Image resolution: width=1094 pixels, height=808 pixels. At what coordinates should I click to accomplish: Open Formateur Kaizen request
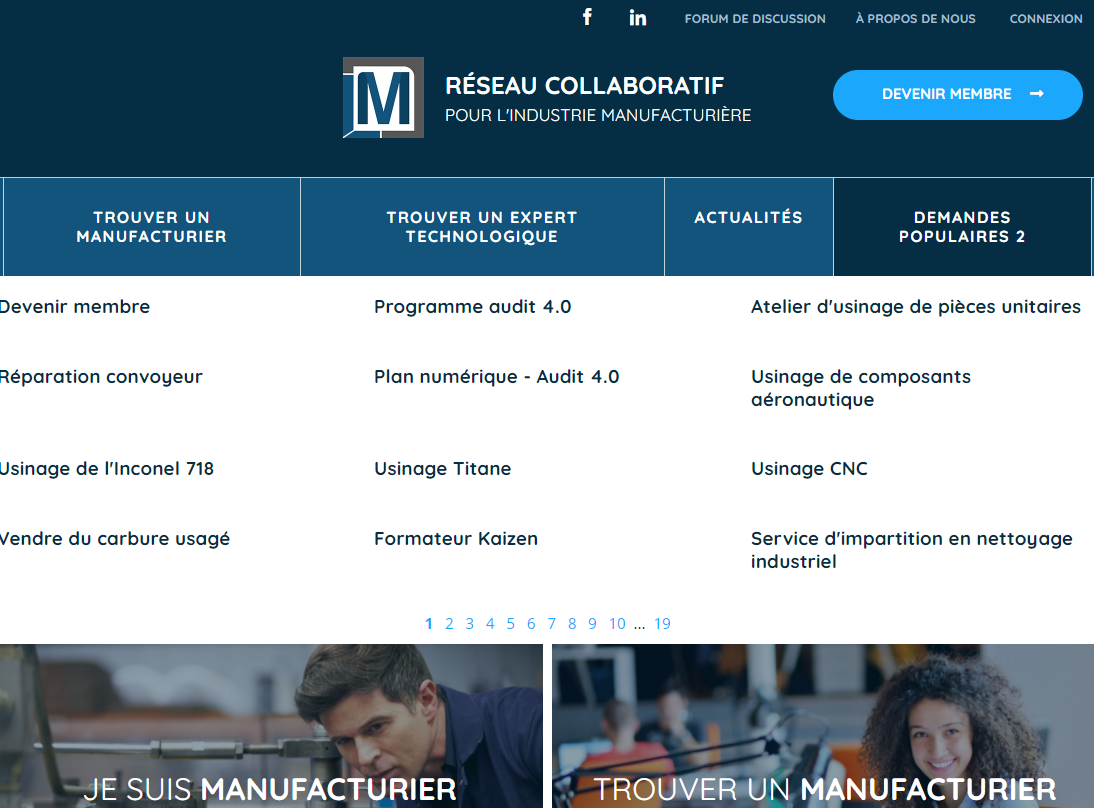pyautogui.click(x=455, y=539)
